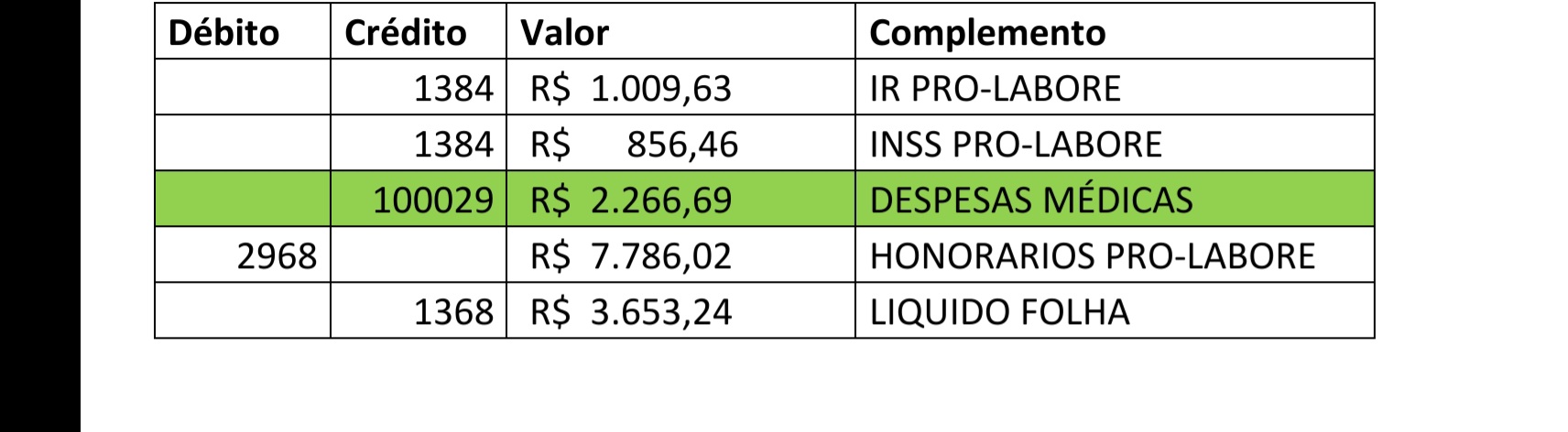
Task: Select value cell R$ 7.786,02
Action: 681,255
